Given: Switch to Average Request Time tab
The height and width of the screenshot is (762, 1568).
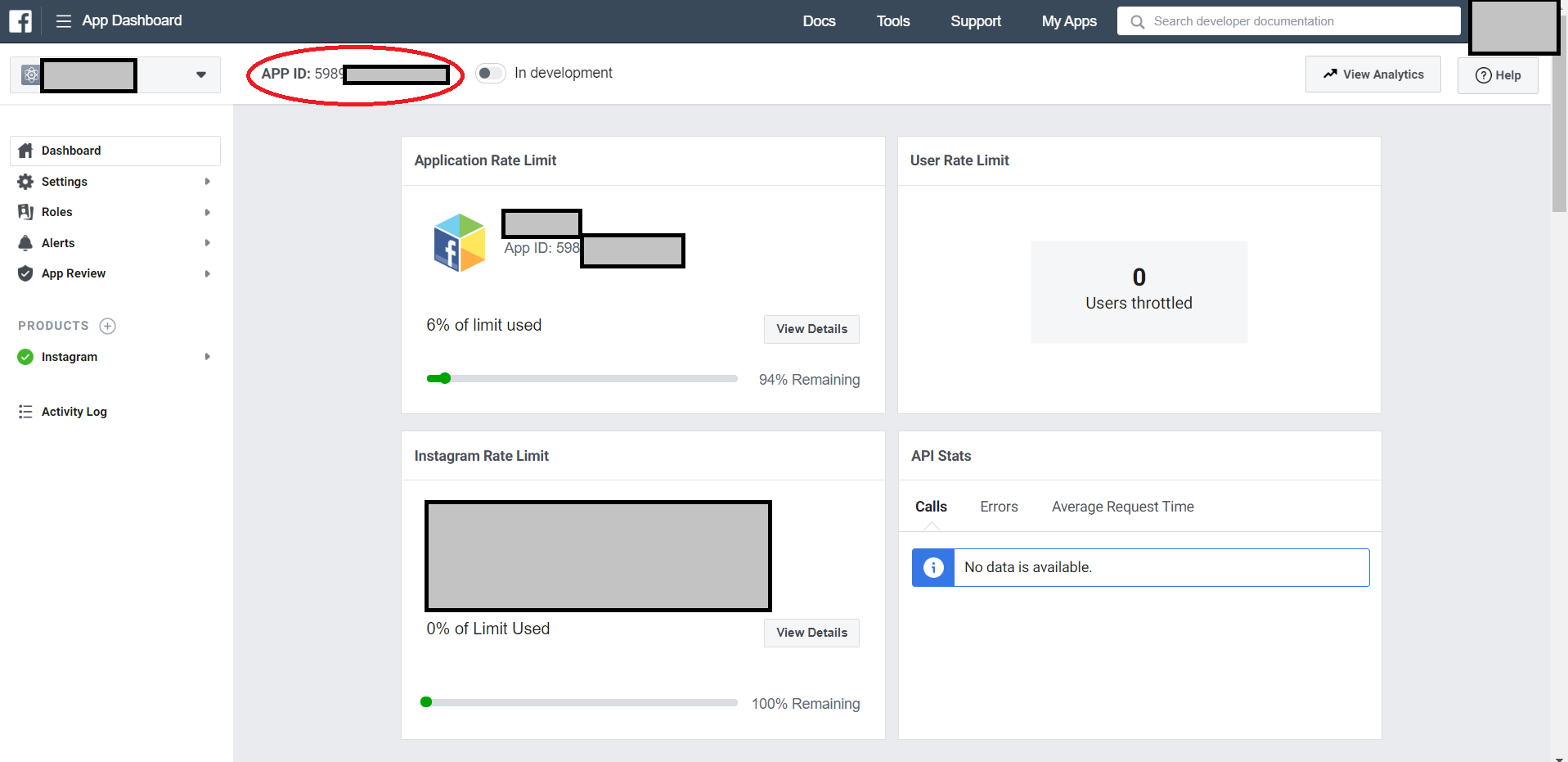Looking at the screenshot, I should (1122, 507).
